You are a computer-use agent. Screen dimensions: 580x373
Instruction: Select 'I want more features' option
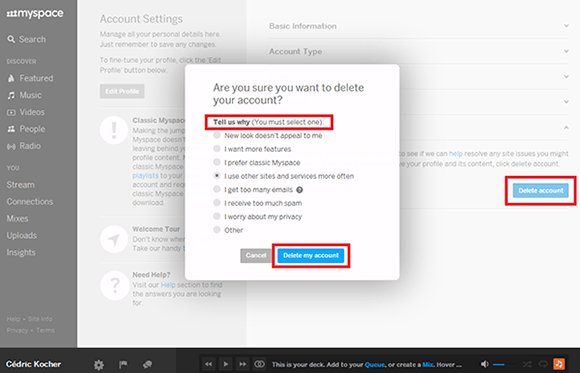pyautogui.click(x=217, y=149)
